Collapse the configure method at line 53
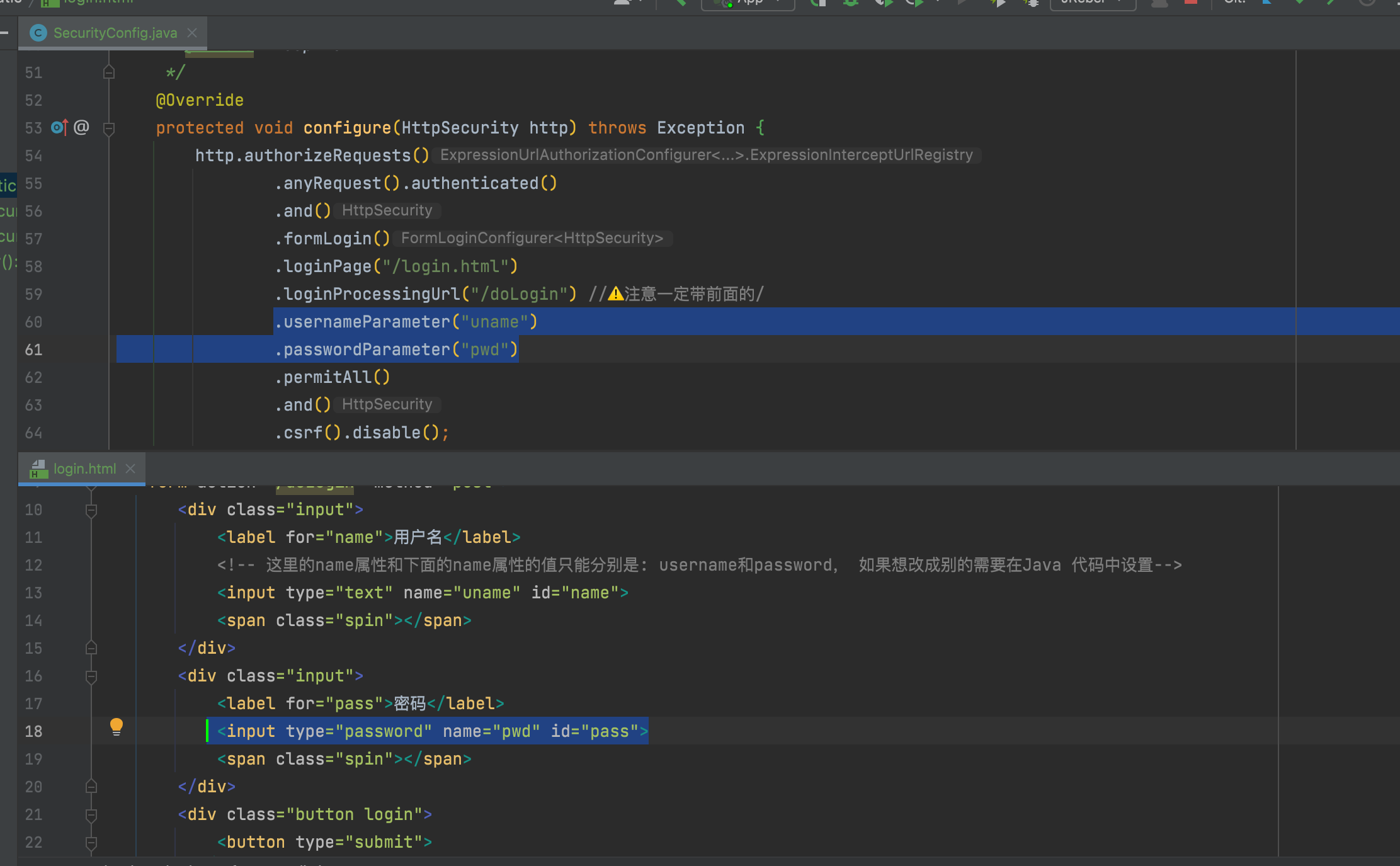Viewport: 1400px width, 866px height. coord(108,128)
